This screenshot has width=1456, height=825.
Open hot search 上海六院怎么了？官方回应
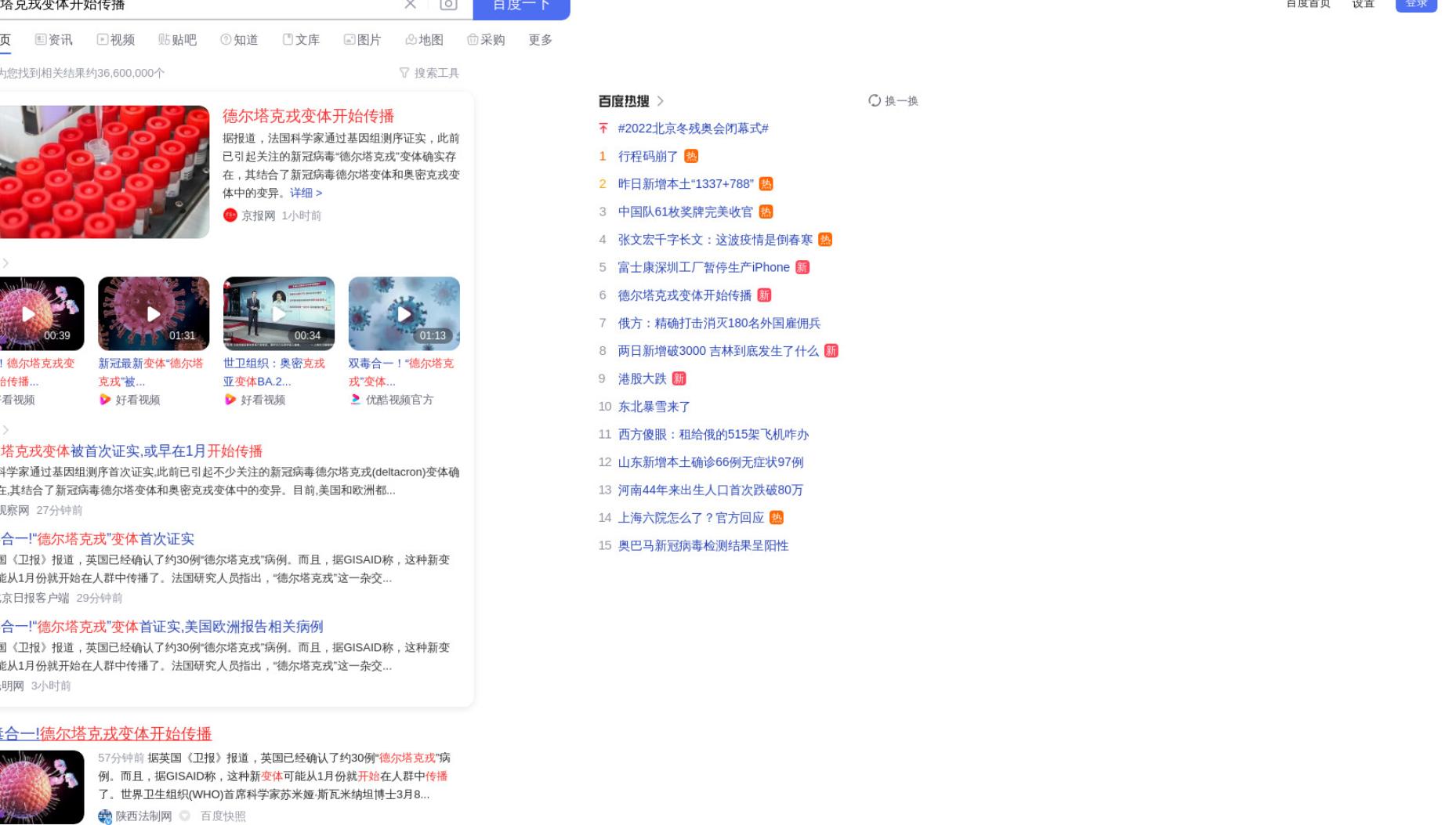[x=690, y=518]
